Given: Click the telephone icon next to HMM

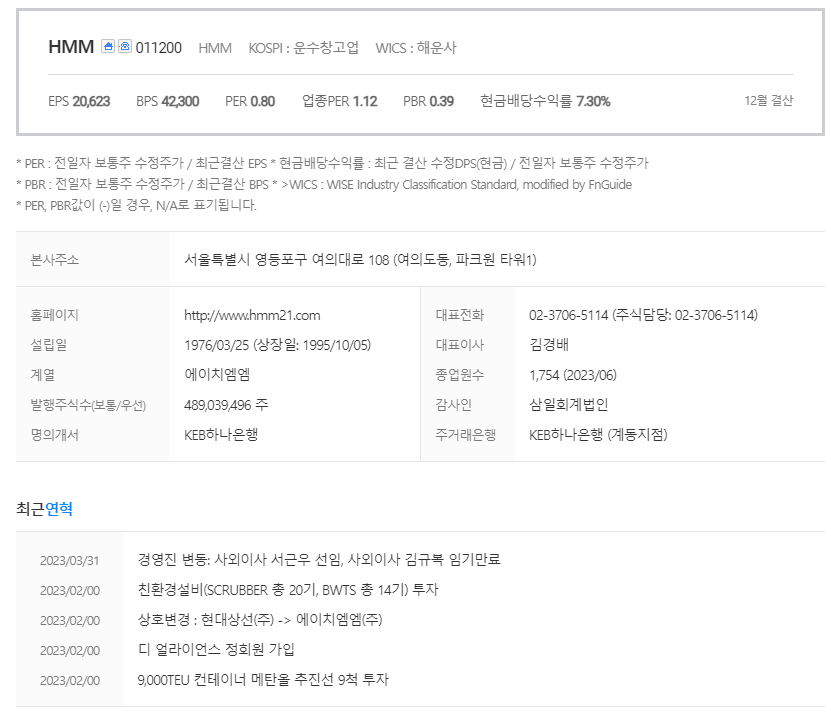Looking at the screenshot, I should pos(125,46).
